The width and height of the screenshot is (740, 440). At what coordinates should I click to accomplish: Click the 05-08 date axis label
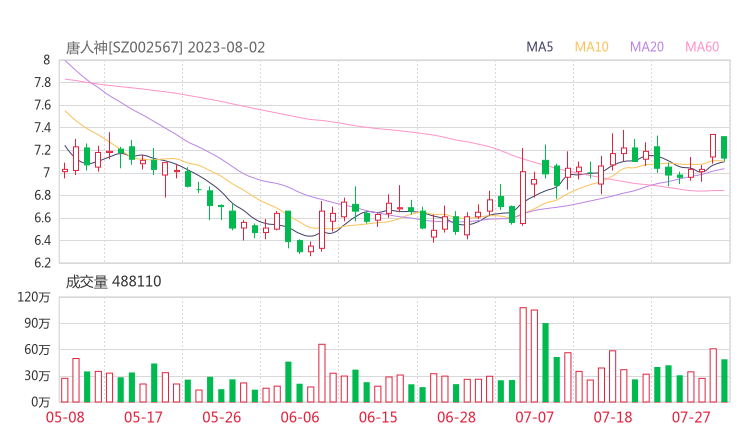point(65,417)
